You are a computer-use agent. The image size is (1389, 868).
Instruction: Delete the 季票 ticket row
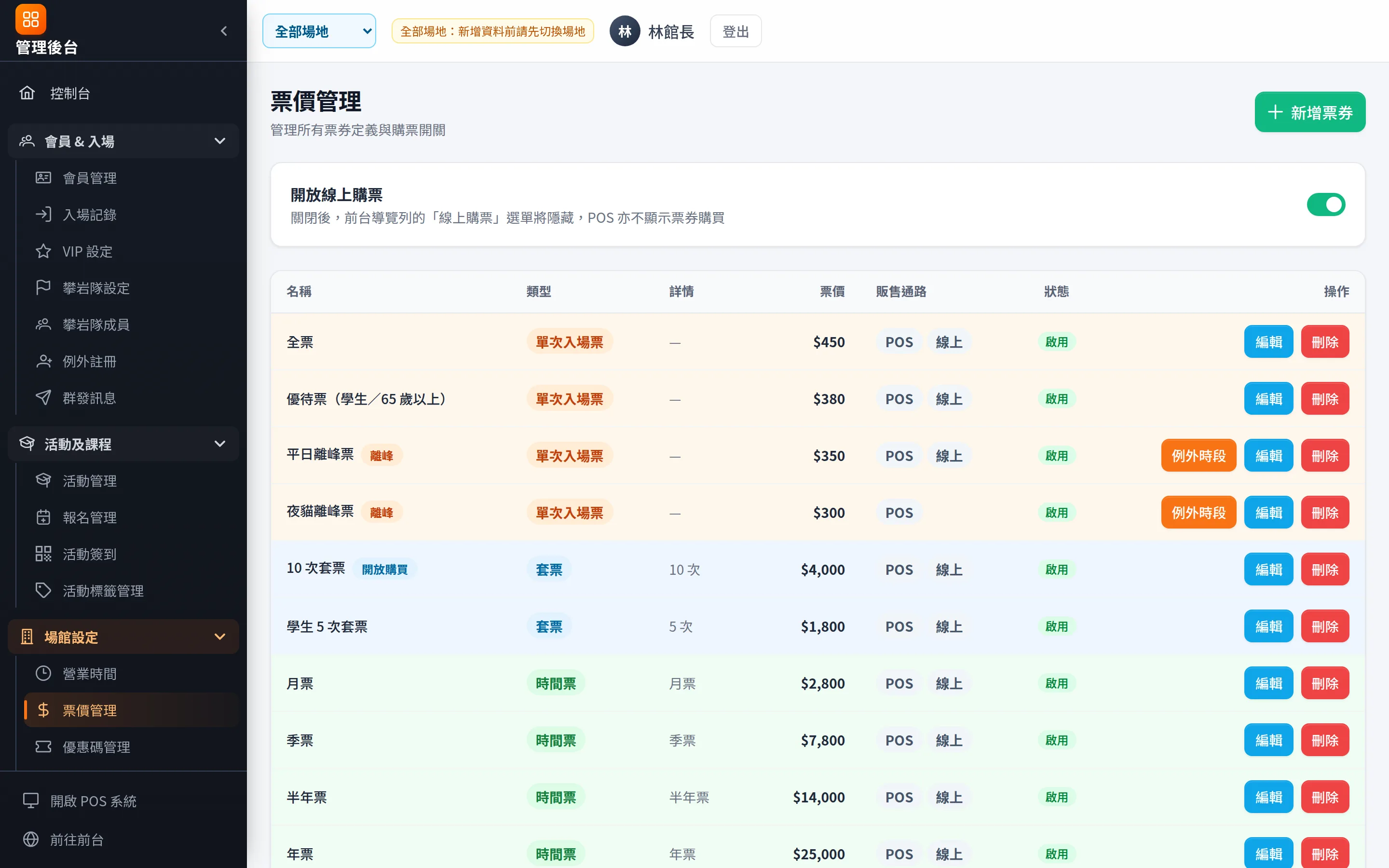point(1325,740)
